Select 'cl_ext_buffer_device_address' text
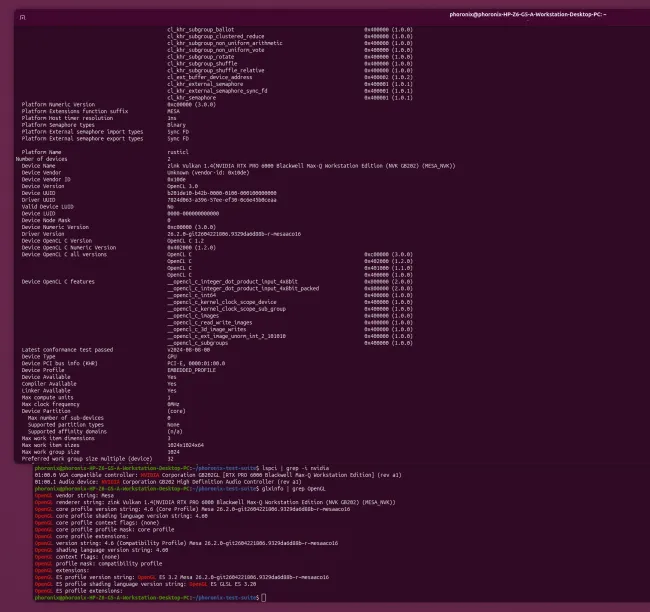The height and width of the screenshot is (612, 650). (209, 77)
